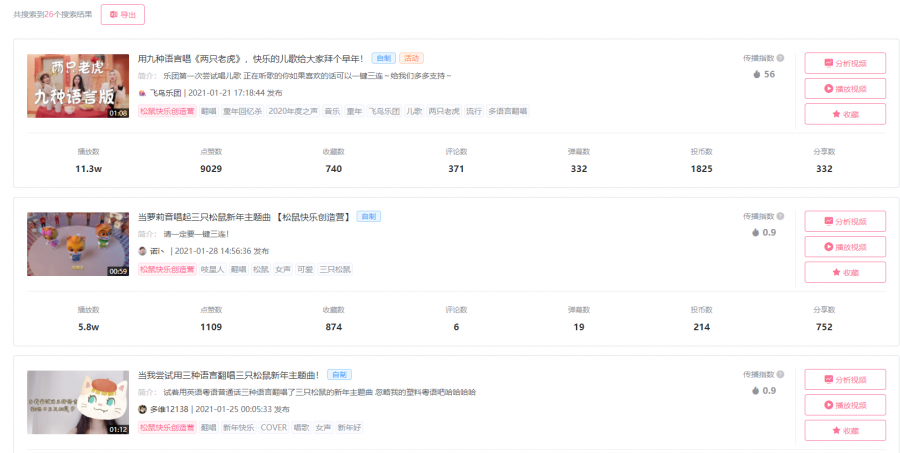Click 播放视频 for 当萝莉音唱起三只松鼠 video

click(x=845, y=247)
